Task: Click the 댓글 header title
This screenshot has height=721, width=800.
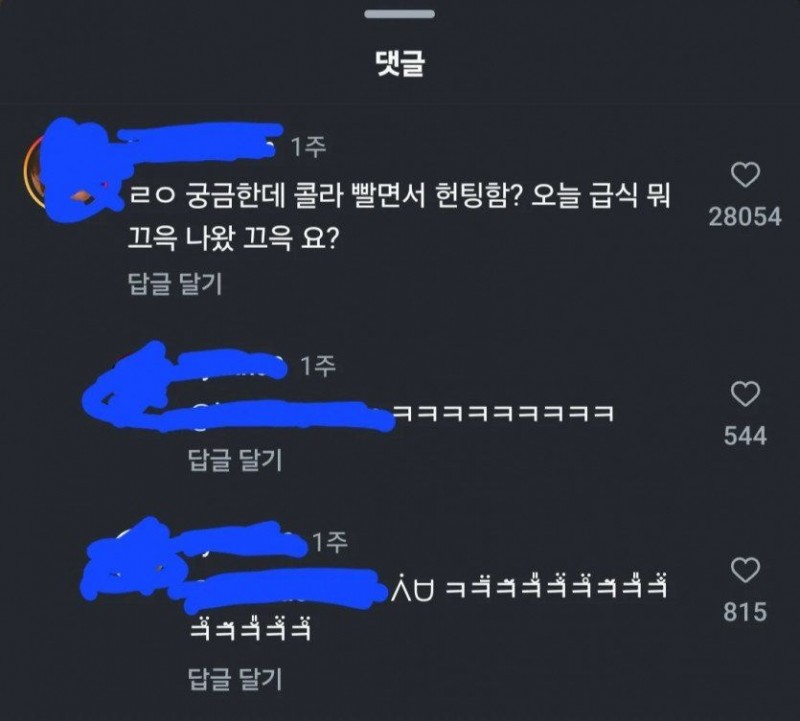Action: coord(400,64)
